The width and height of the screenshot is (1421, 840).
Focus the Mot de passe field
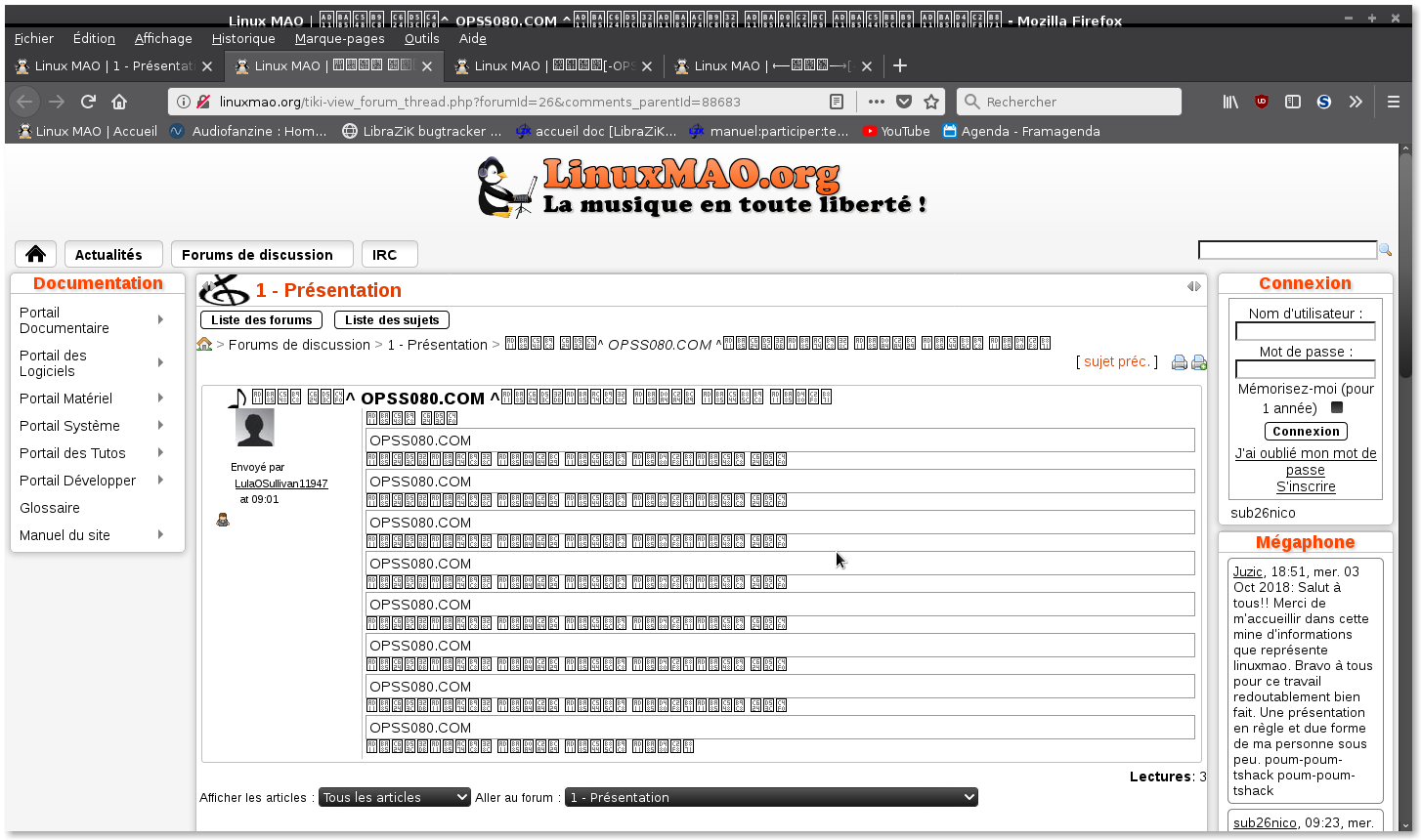tap(1306, 369)
